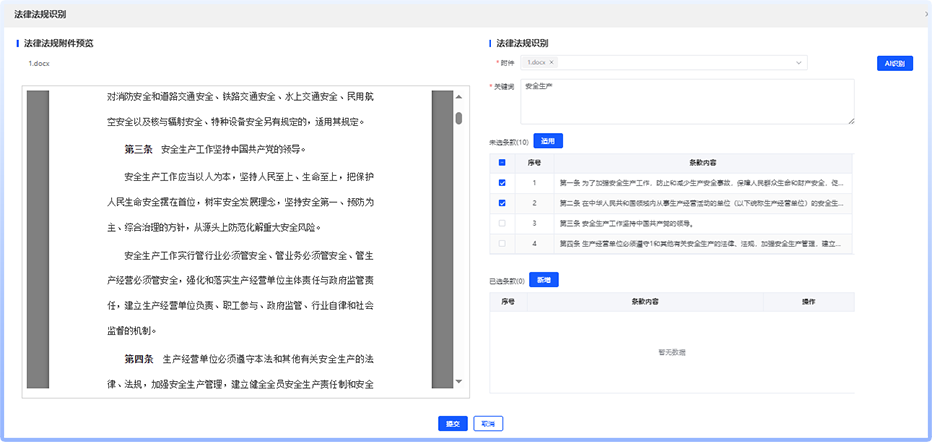Check the checkbox for row 4 第四条
This screenshot has height=442, width=932.
[502, 244]
